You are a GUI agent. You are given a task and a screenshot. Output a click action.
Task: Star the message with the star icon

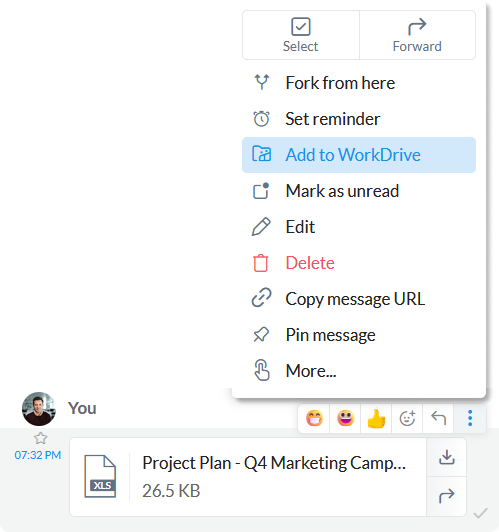40,438
